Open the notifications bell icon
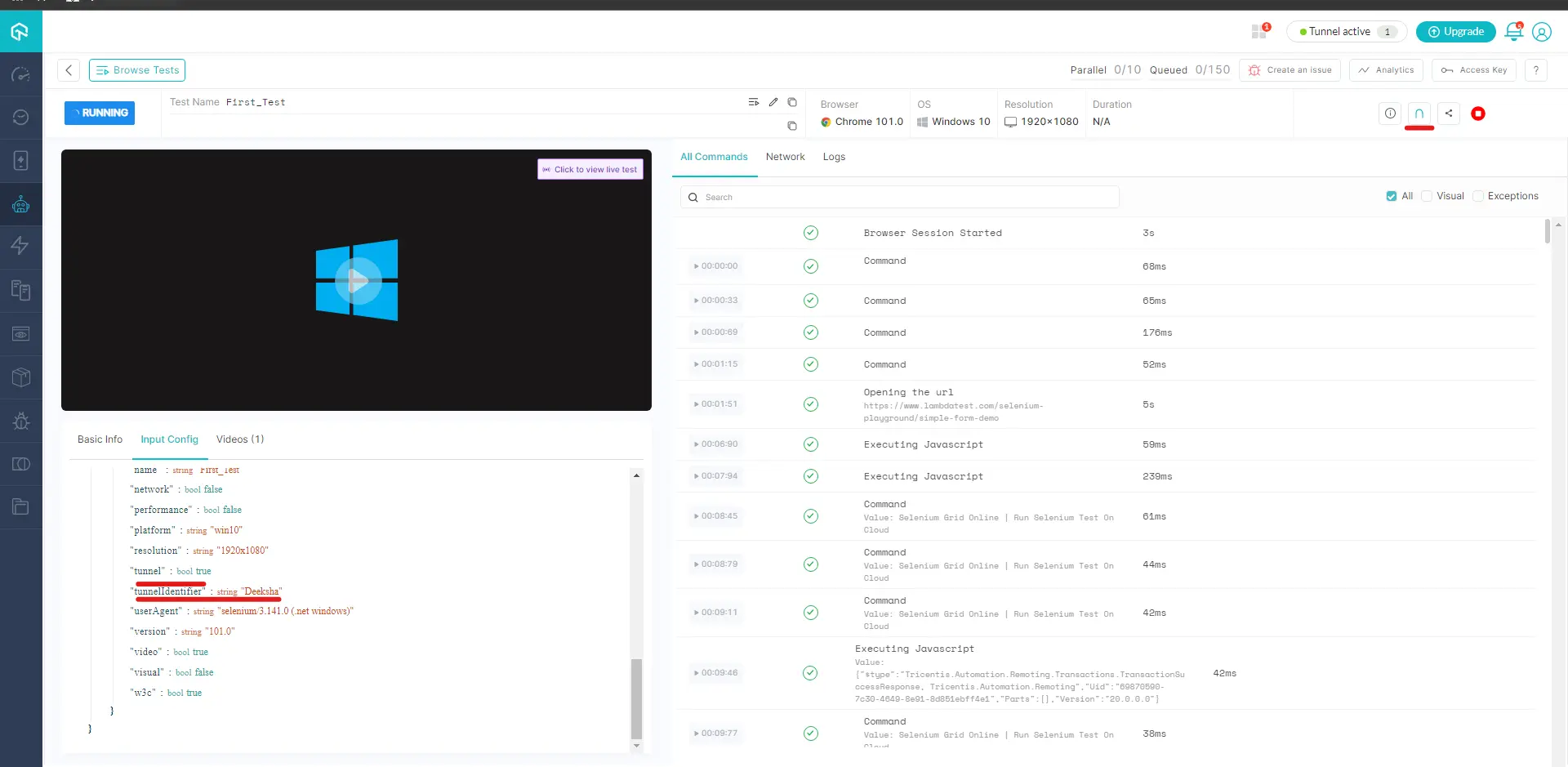Viewport: 1568px width, 767px height. [1513, 32]
